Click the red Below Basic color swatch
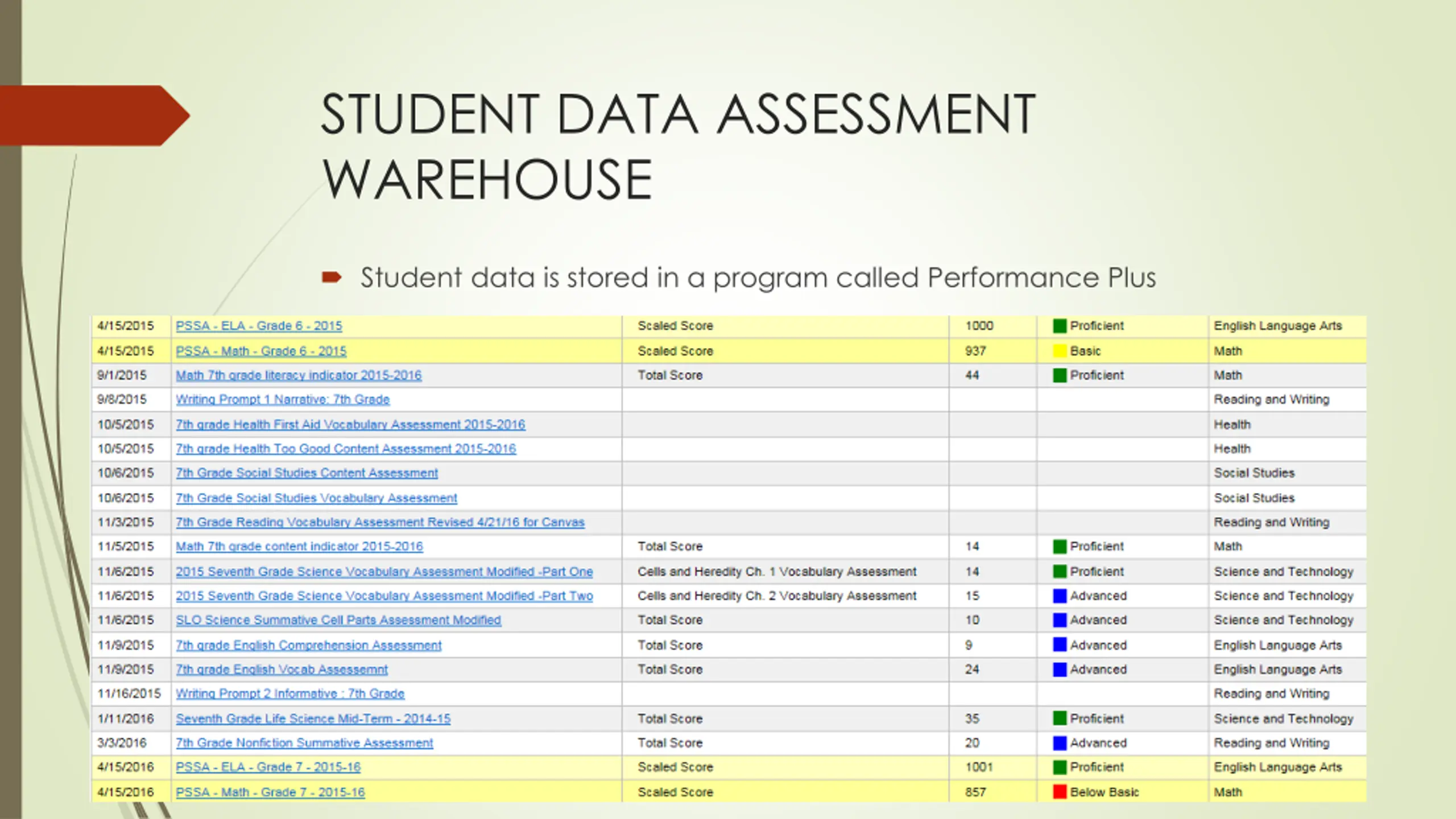This screenshot has height=819, width=1456. [x=1060, y=792]
